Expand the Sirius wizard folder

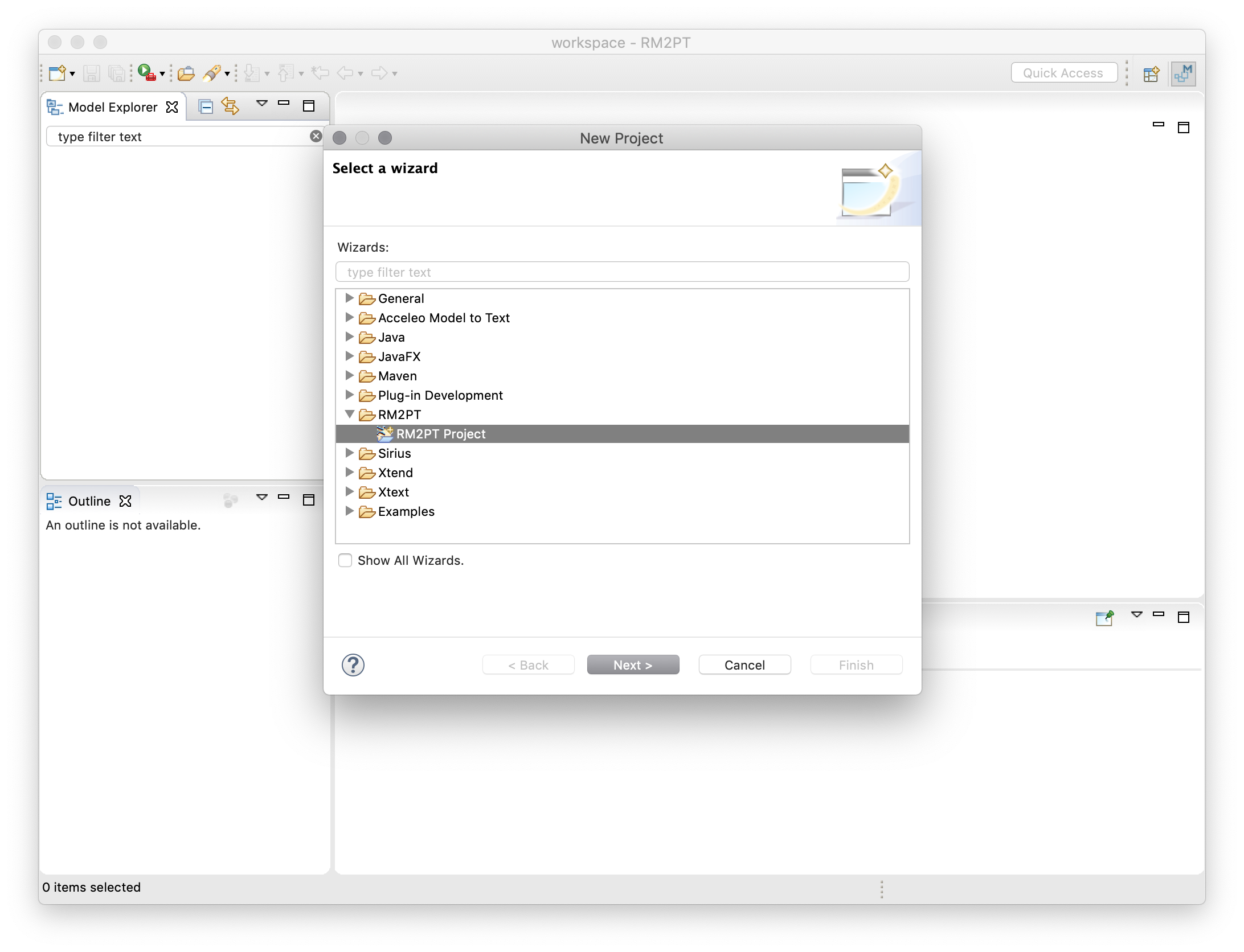pyautogui.click(x=350, y=453)
